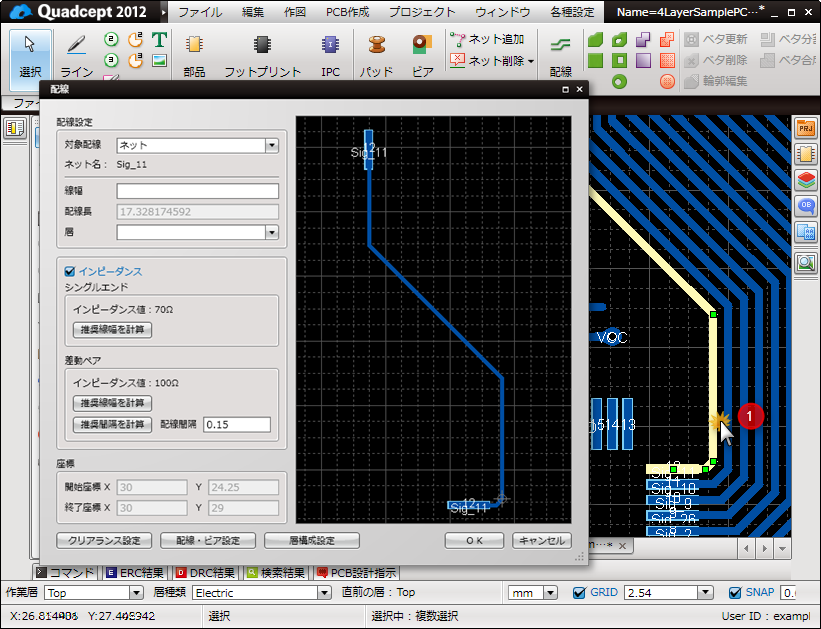The width and height of the screenshot is (821, 629).
Task: Click the 配線 routing tool
Action: tap(561, 55)
